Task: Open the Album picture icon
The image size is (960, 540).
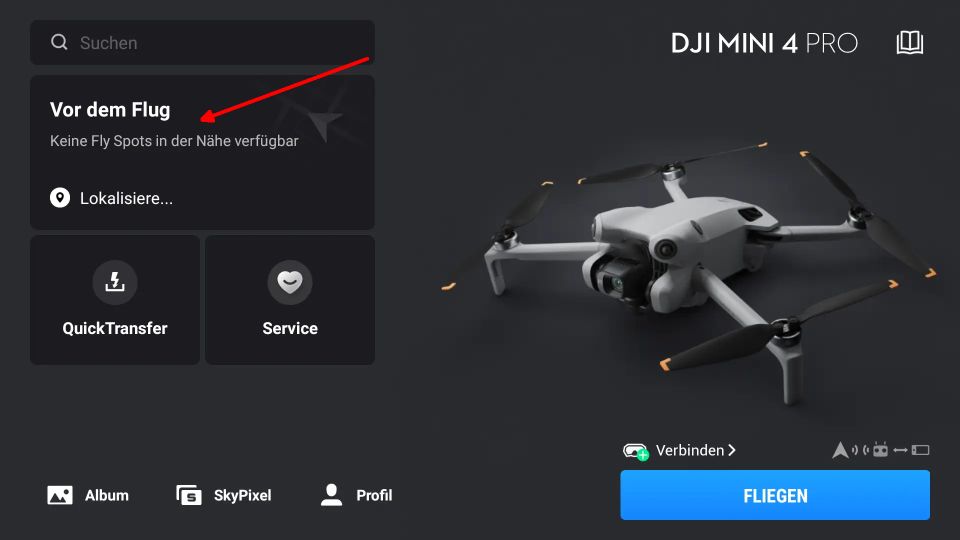Action: (60, 495)
